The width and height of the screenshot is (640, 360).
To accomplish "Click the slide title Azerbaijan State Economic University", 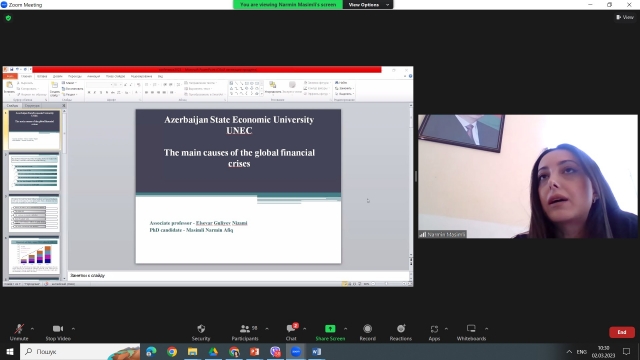I will pyautogui.click(x=239, y=125).
